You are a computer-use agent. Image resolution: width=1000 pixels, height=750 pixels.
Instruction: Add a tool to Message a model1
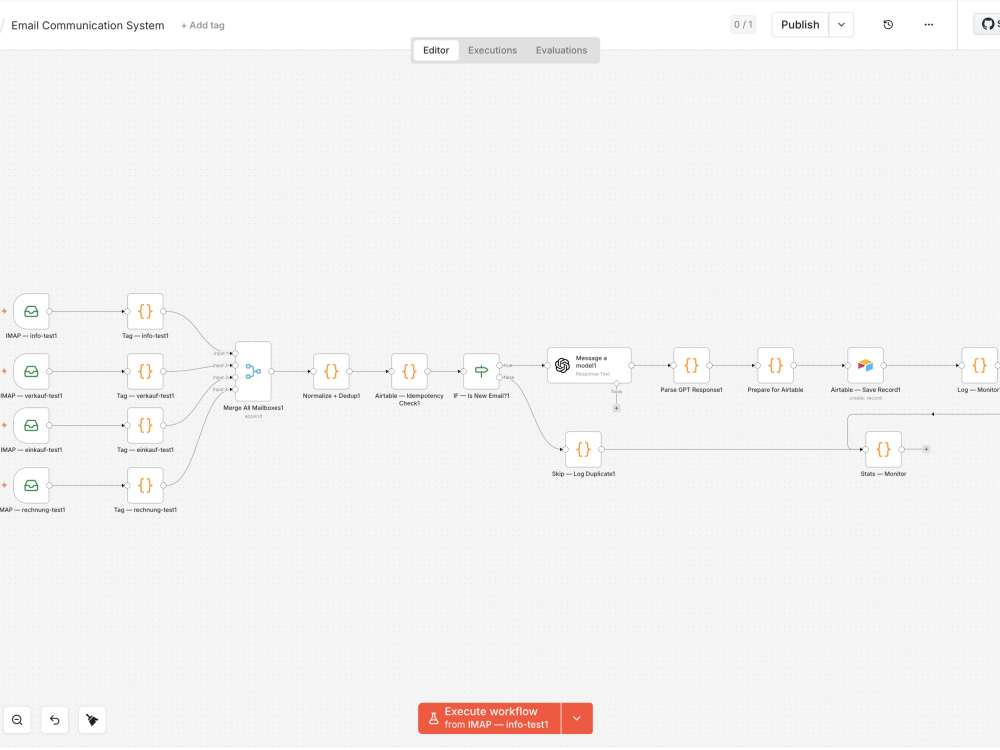[616, 408]
